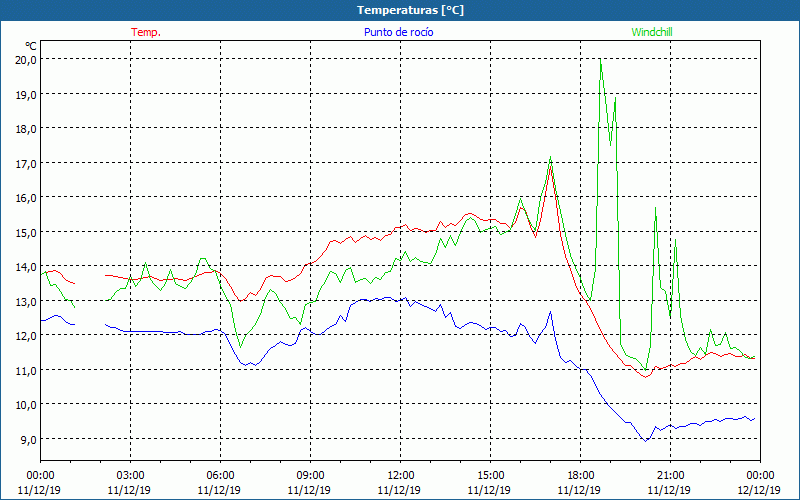Screen dimensions: 800x500
Task: Select the green Windchill legend label
Action: click(652, 32)
